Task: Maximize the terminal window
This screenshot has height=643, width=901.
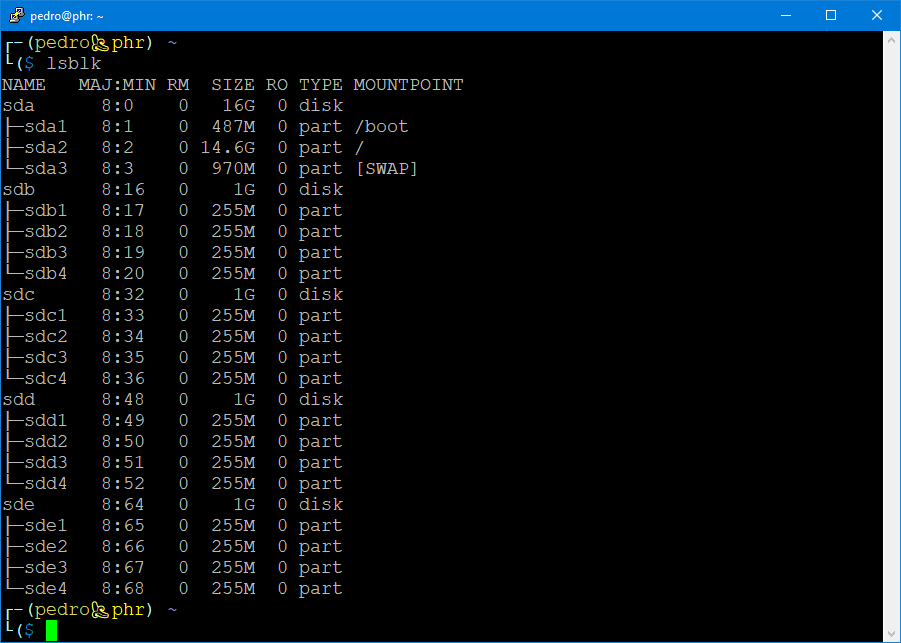Action: (830, 15)
